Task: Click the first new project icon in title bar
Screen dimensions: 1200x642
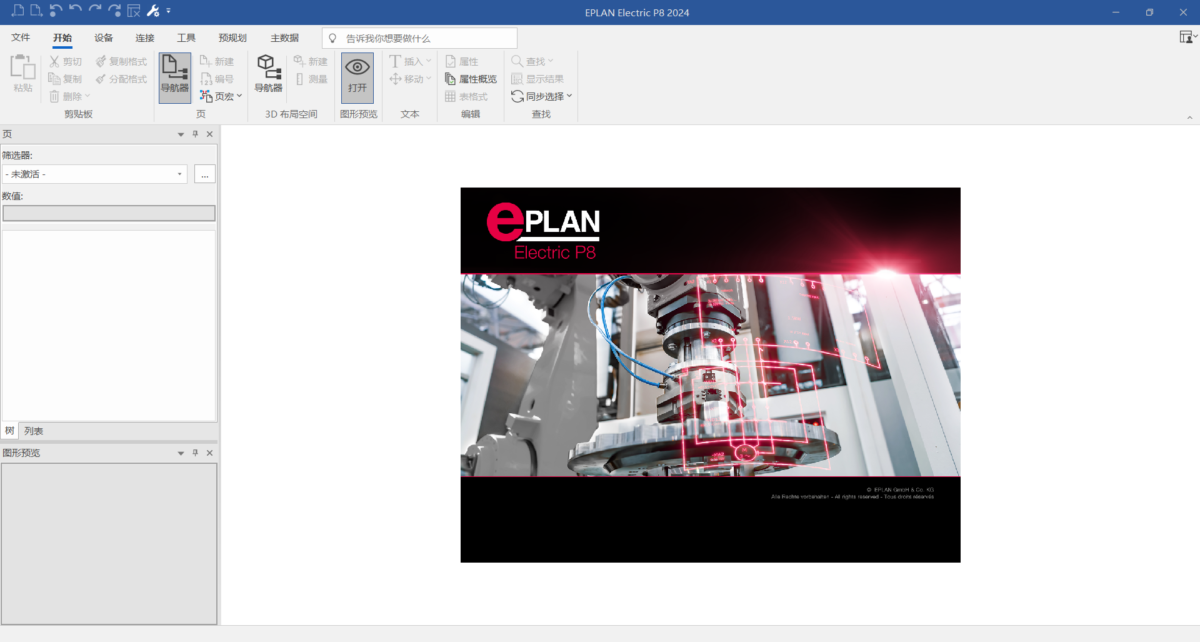Action: [16, 11]
